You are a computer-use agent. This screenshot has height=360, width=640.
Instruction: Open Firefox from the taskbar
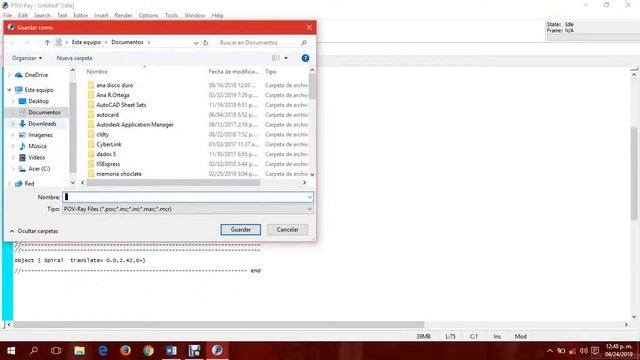pyautogui.click(x=125, y=351)
